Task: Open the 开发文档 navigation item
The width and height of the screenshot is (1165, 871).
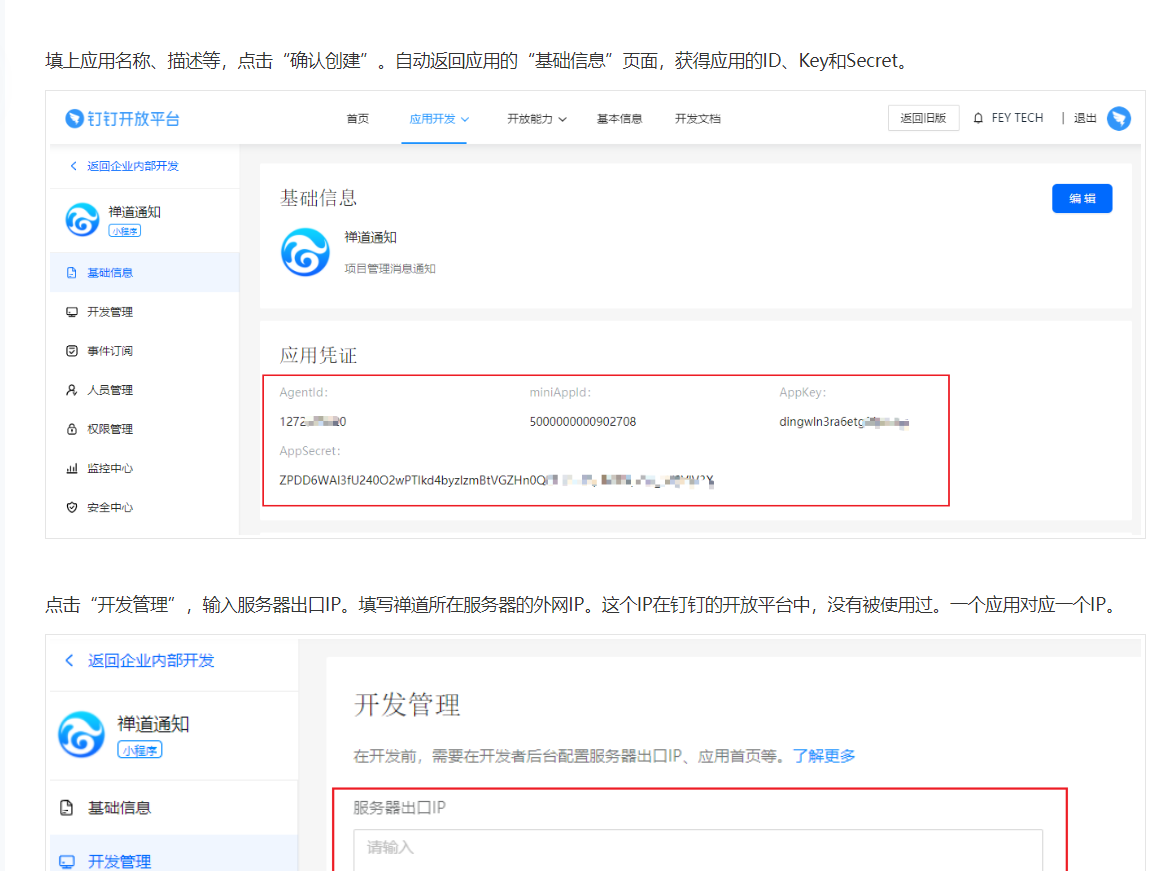Action: (697, 119)
